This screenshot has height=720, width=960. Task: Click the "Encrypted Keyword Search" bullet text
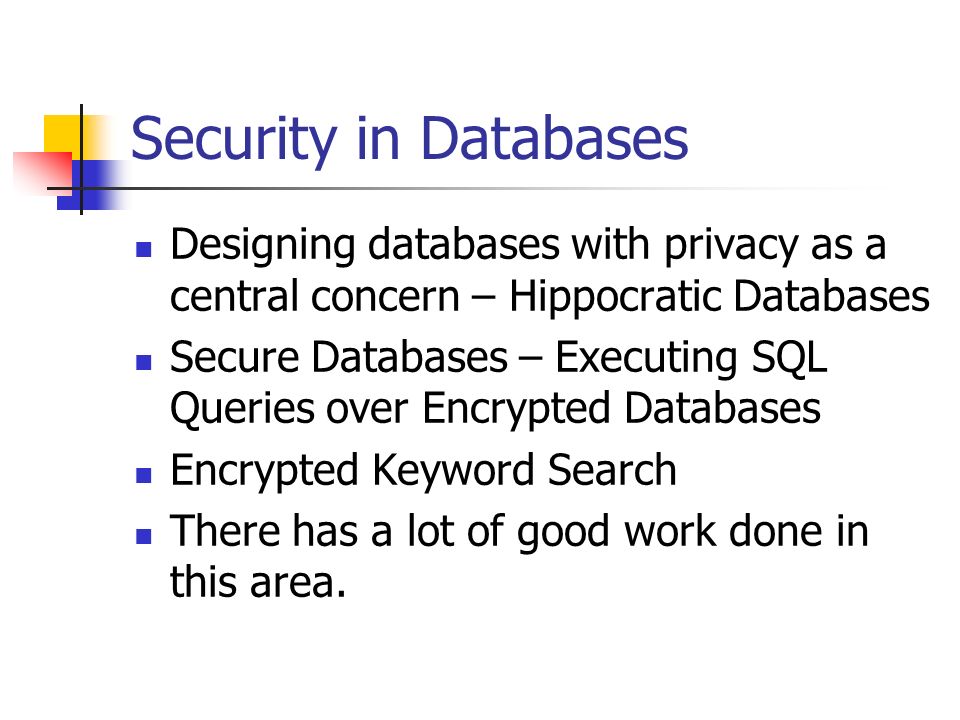tap(423, 471)
